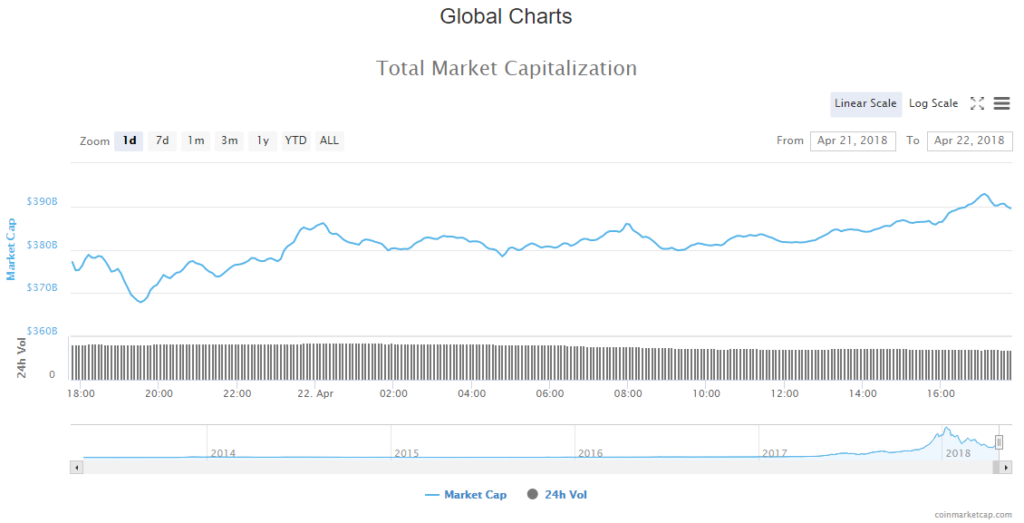Switch to Linear Scale
Viewport: 1024px width, 523px height.
click(x=865, y=103)
